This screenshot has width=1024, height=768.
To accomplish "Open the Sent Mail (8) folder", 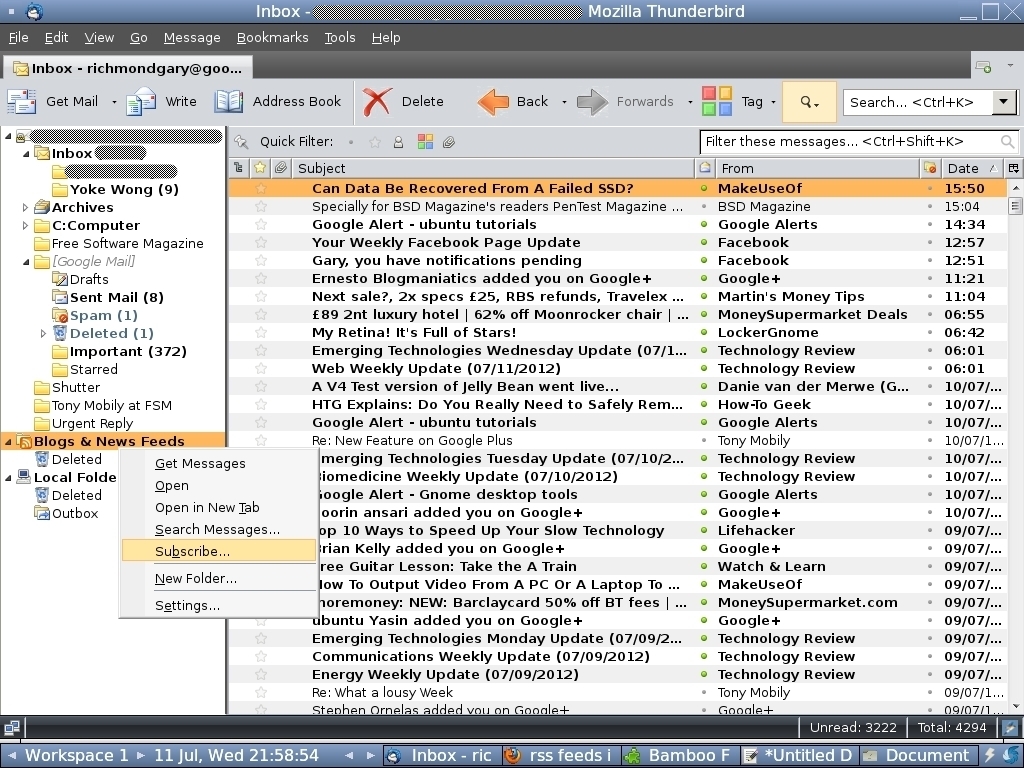I will pos(117,297).
